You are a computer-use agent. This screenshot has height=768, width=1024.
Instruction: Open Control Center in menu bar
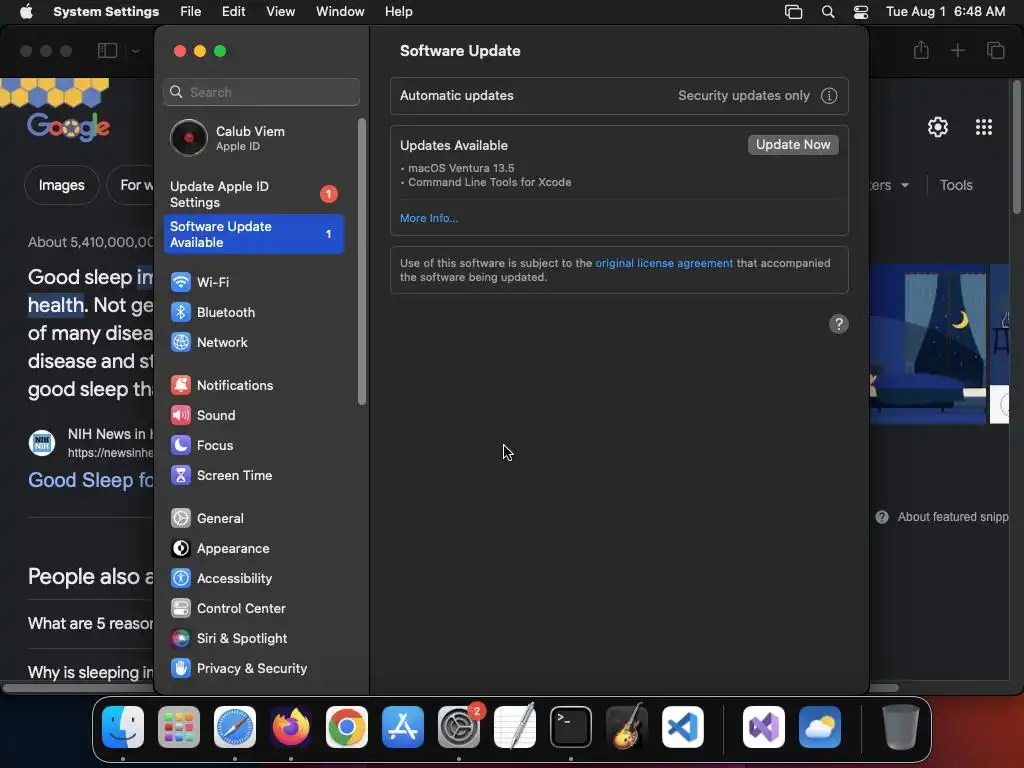[861, 12]
